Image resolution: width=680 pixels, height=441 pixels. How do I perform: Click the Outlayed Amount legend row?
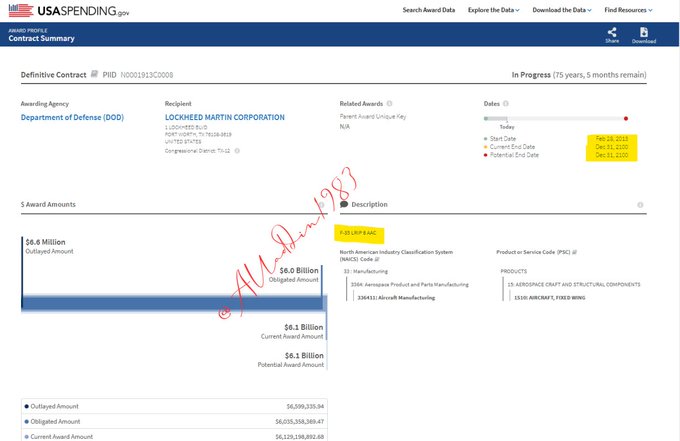tap(170, 406)
